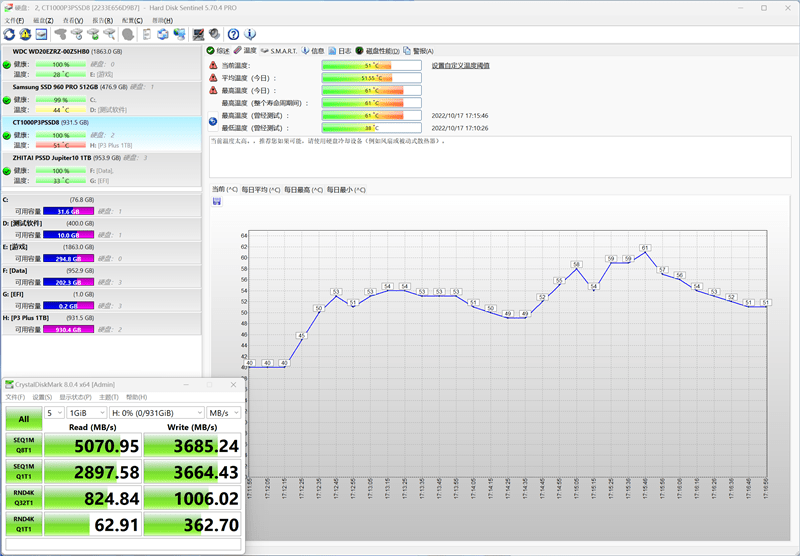The width and height of the screenshot is (800, 556).
Task: Switch to the 日志 log tab
Action: click(x=340, y=50)
